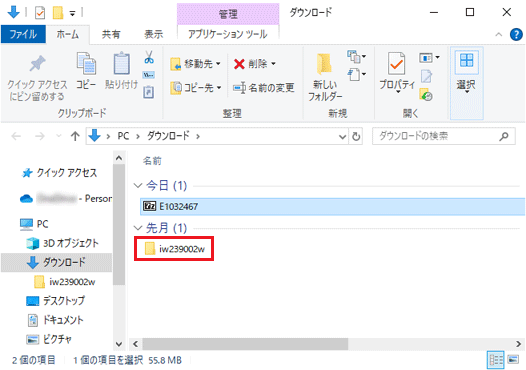526x370 pixels.
Task: Switch to the Home (ホーム) tab
Action: click(x=68, y=34)
